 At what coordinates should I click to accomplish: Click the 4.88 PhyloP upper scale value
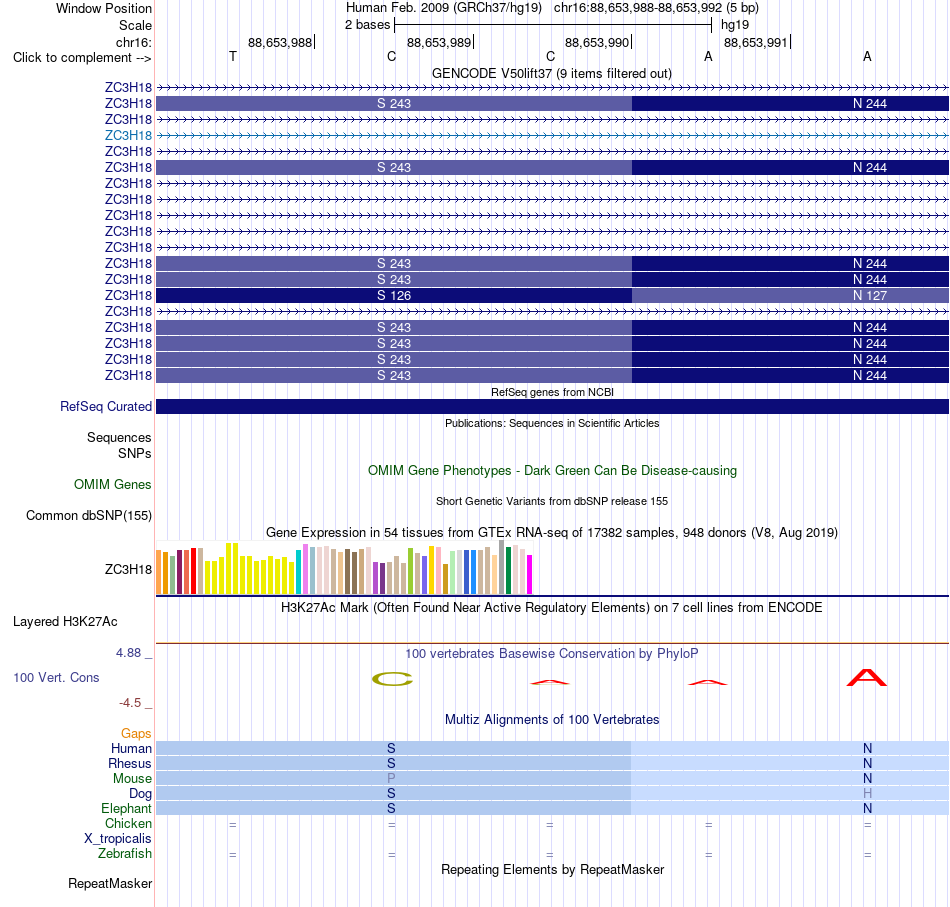coord(128,653)
